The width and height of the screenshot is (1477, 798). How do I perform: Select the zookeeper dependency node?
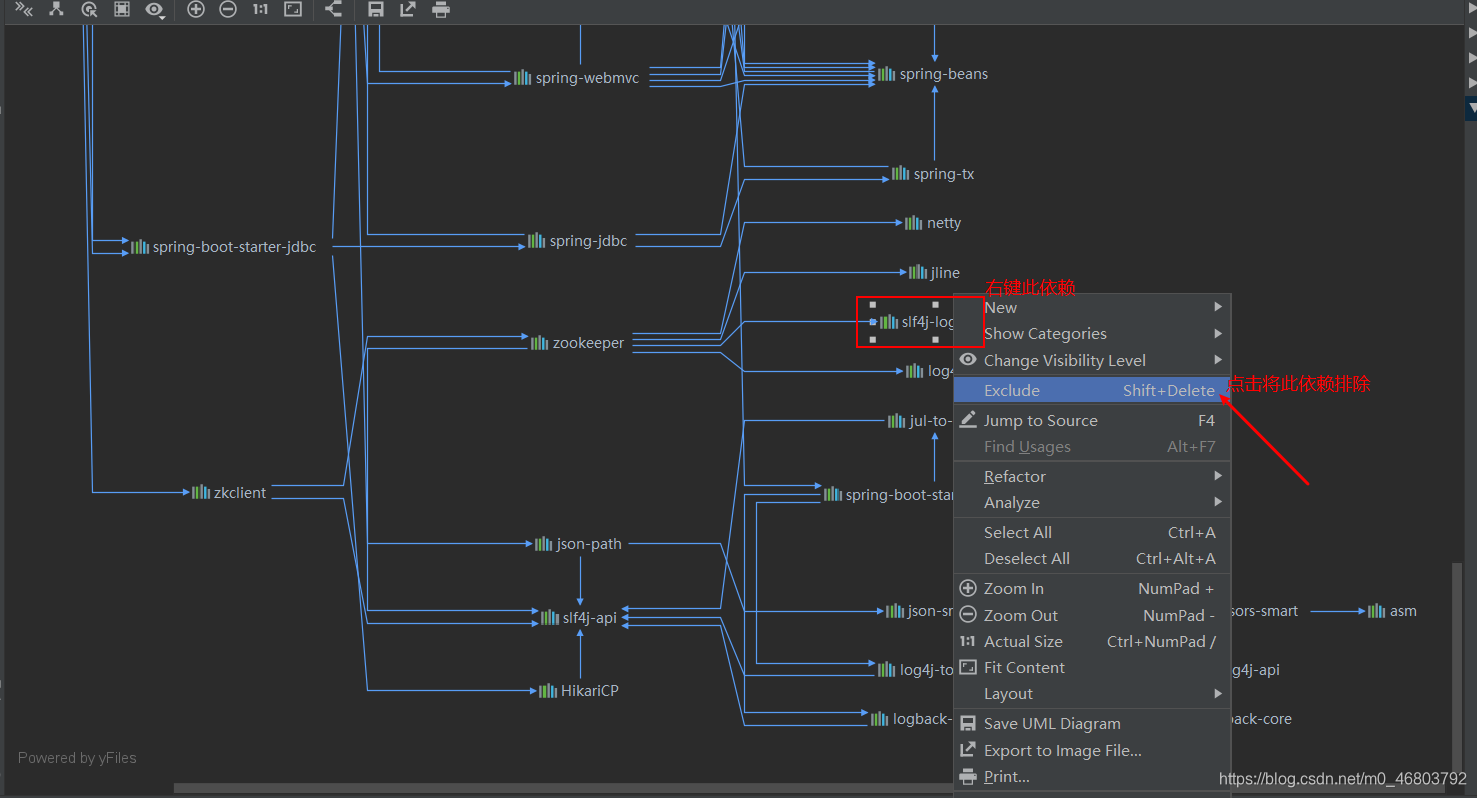[577, 342]
